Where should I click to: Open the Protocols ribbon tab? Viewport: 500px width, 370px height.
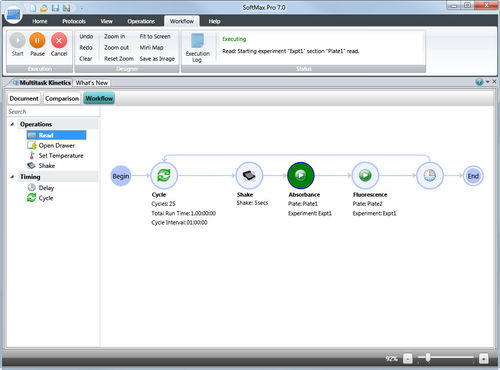point(74,21)
